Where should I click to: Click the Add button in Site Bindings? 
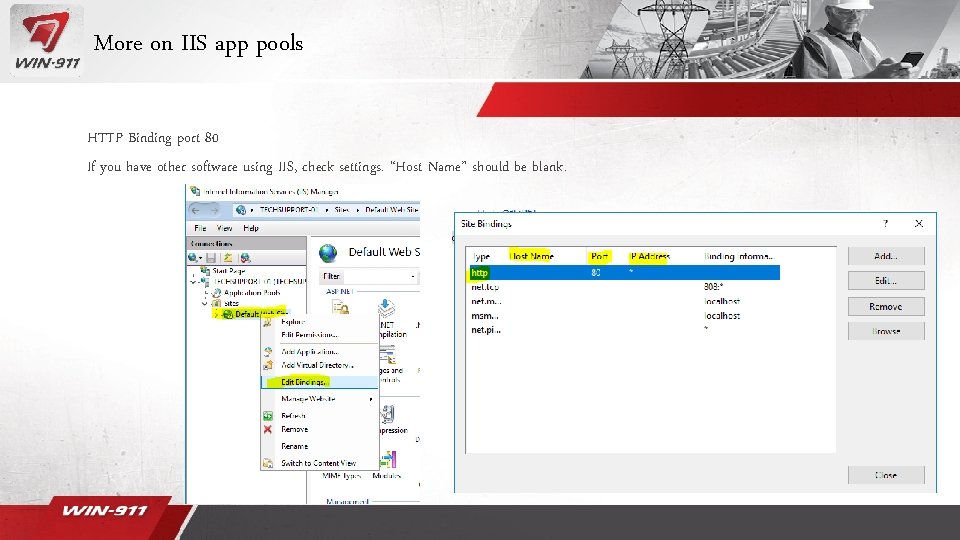(886, 257)
